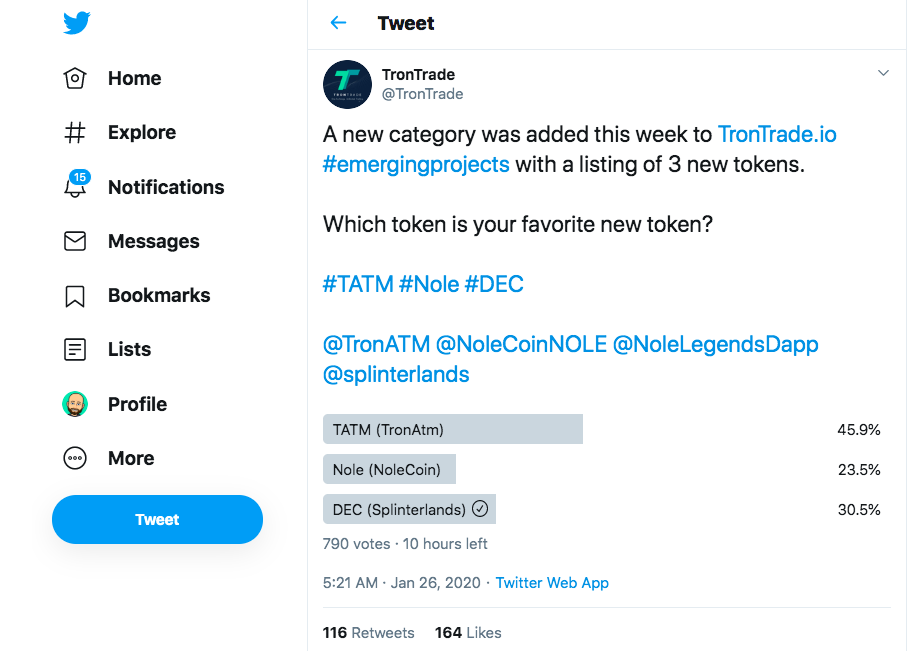Click the TronTrade profile avatar
The width and height of the screenshot is (916, 651).
tap(347, 84)
